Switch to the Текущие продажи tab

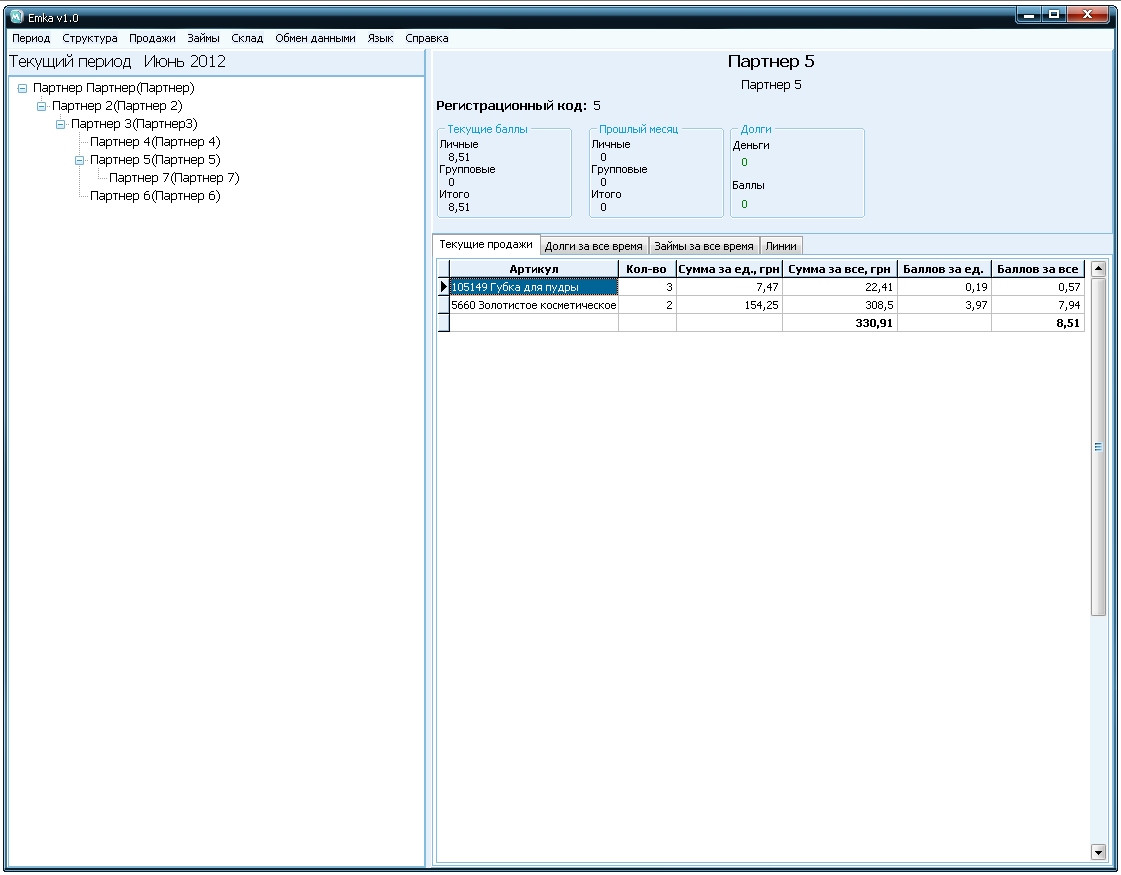pyautogui.click(x=486, y=244)
